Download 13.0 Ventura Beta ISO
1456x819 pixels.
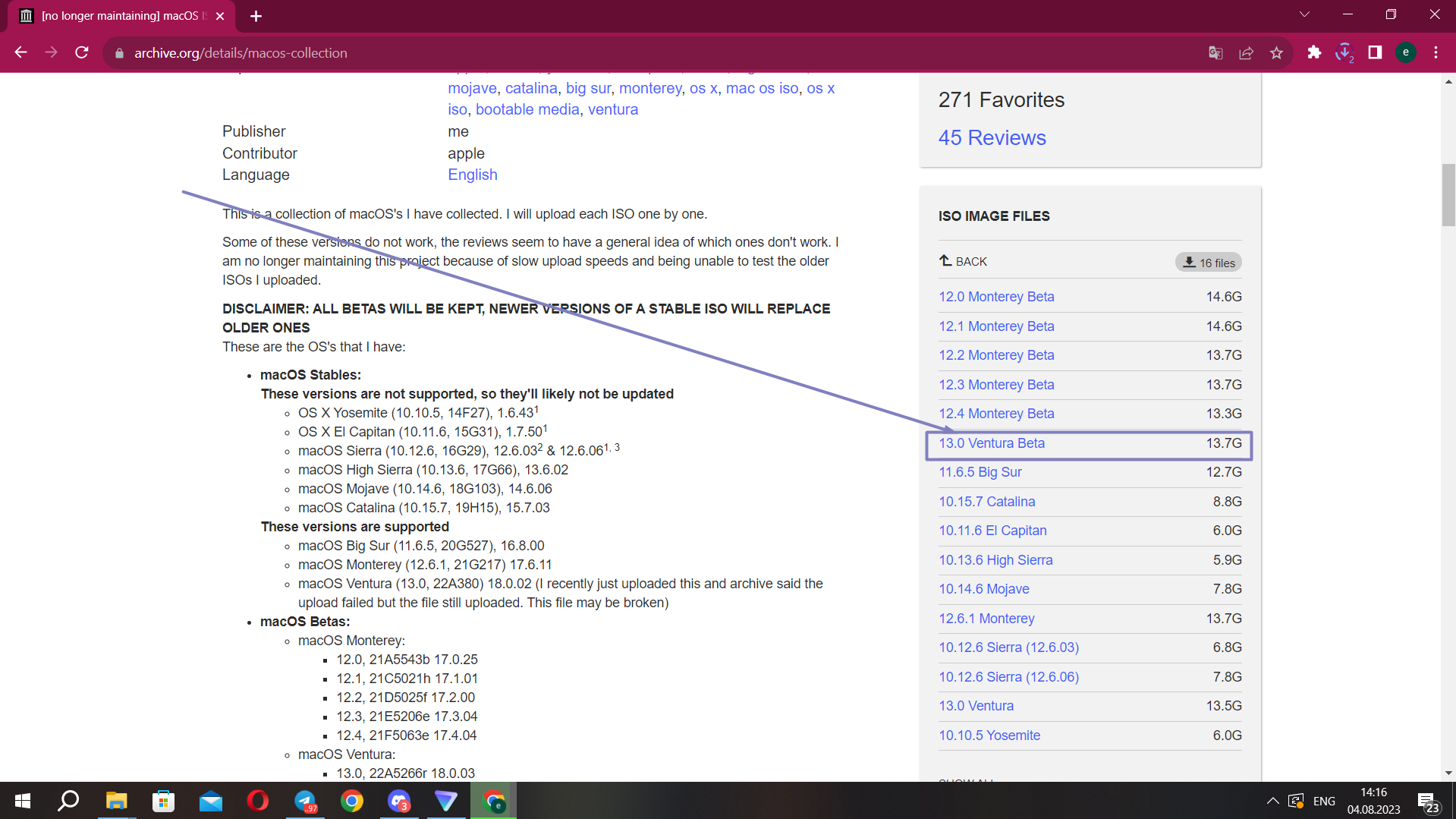[x=992, y=443]
